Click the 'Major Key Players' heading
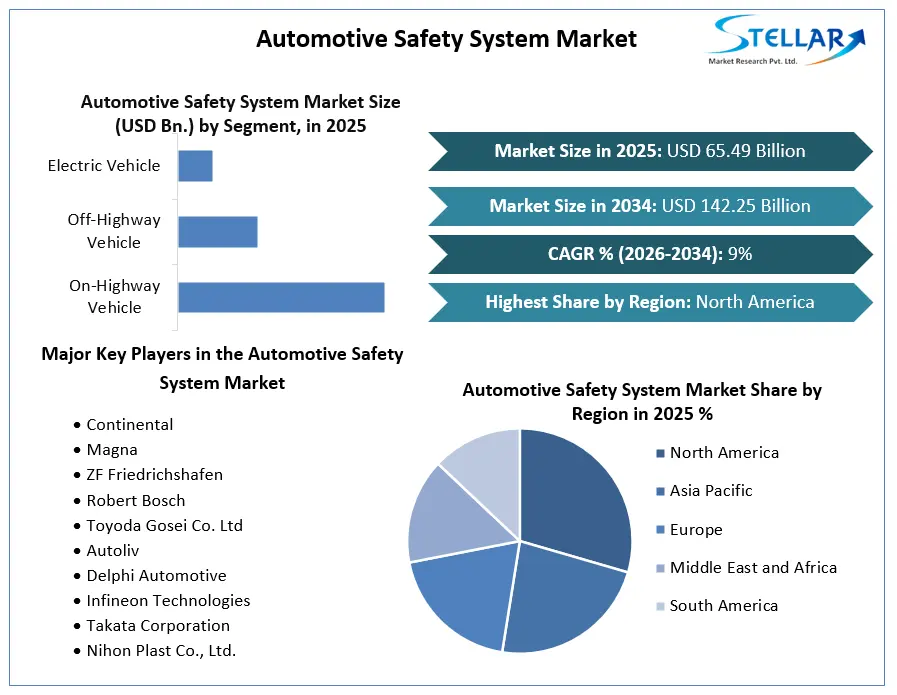Viewport: 897px width, 695px height. [x=222, y=368]
